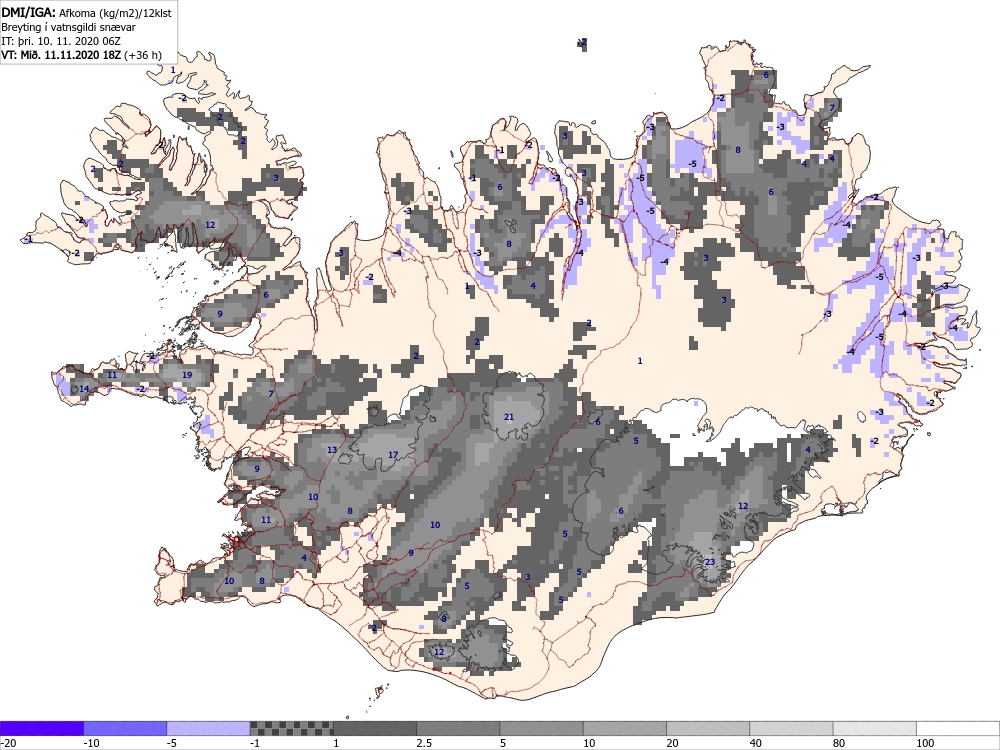1000x750 pixels.
Task: Click the dark violet -20 to -10 legend swatch
Action: point(42,728)
